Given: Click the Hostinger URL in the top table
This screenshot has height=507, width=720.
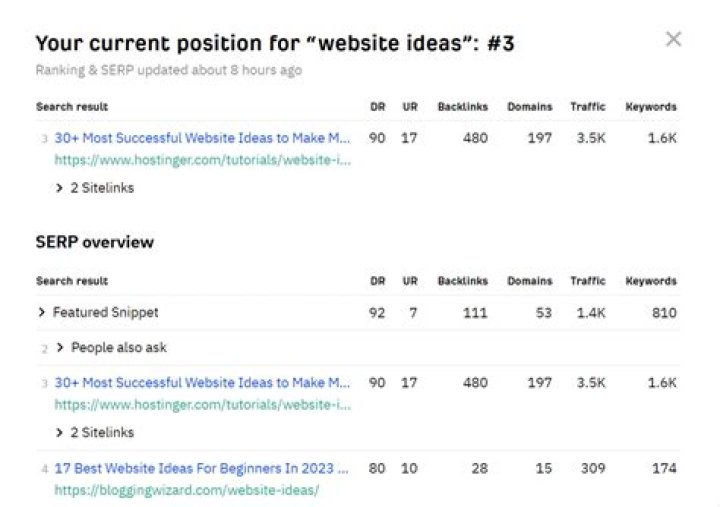Looking at the screenshot, I should [202, 158].
